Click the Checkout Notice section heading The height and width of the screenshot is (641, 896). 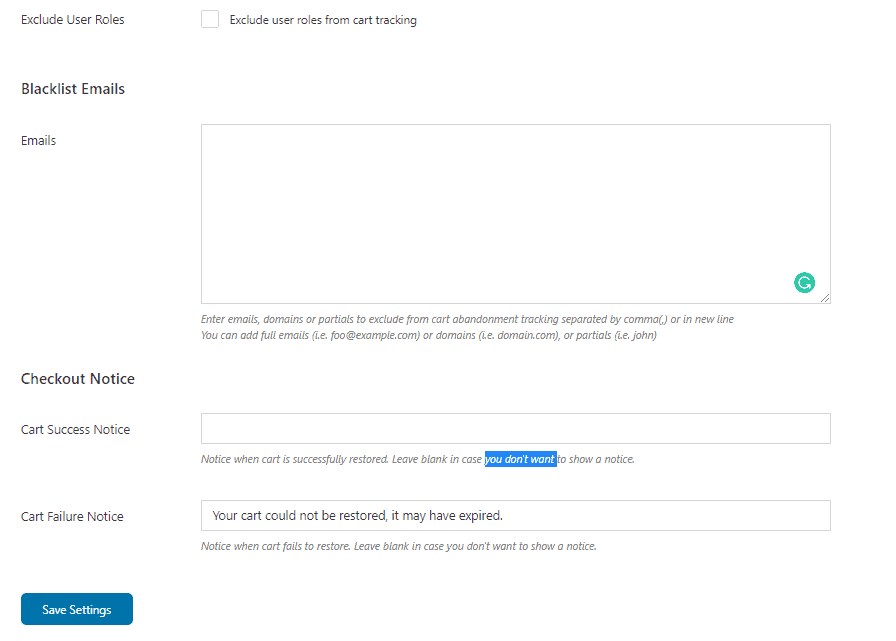tap(78, 379)
